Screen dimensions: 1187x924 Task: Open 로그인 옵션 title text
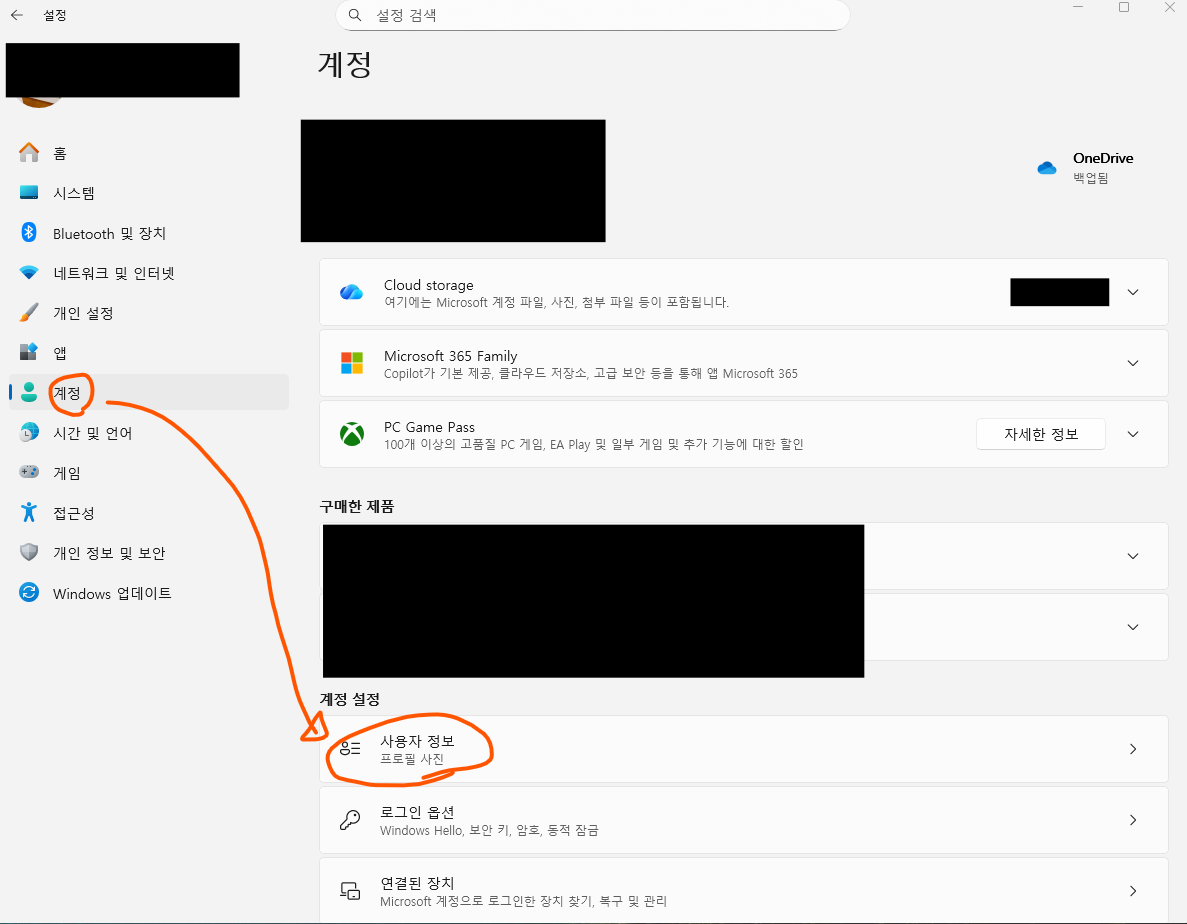pyautogui.click(x=417, y=812)
